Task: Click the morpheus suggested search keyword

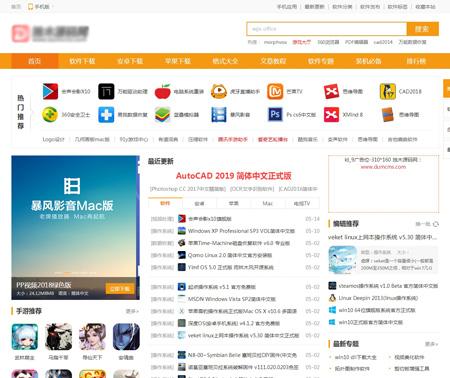Action: point(275,42)
